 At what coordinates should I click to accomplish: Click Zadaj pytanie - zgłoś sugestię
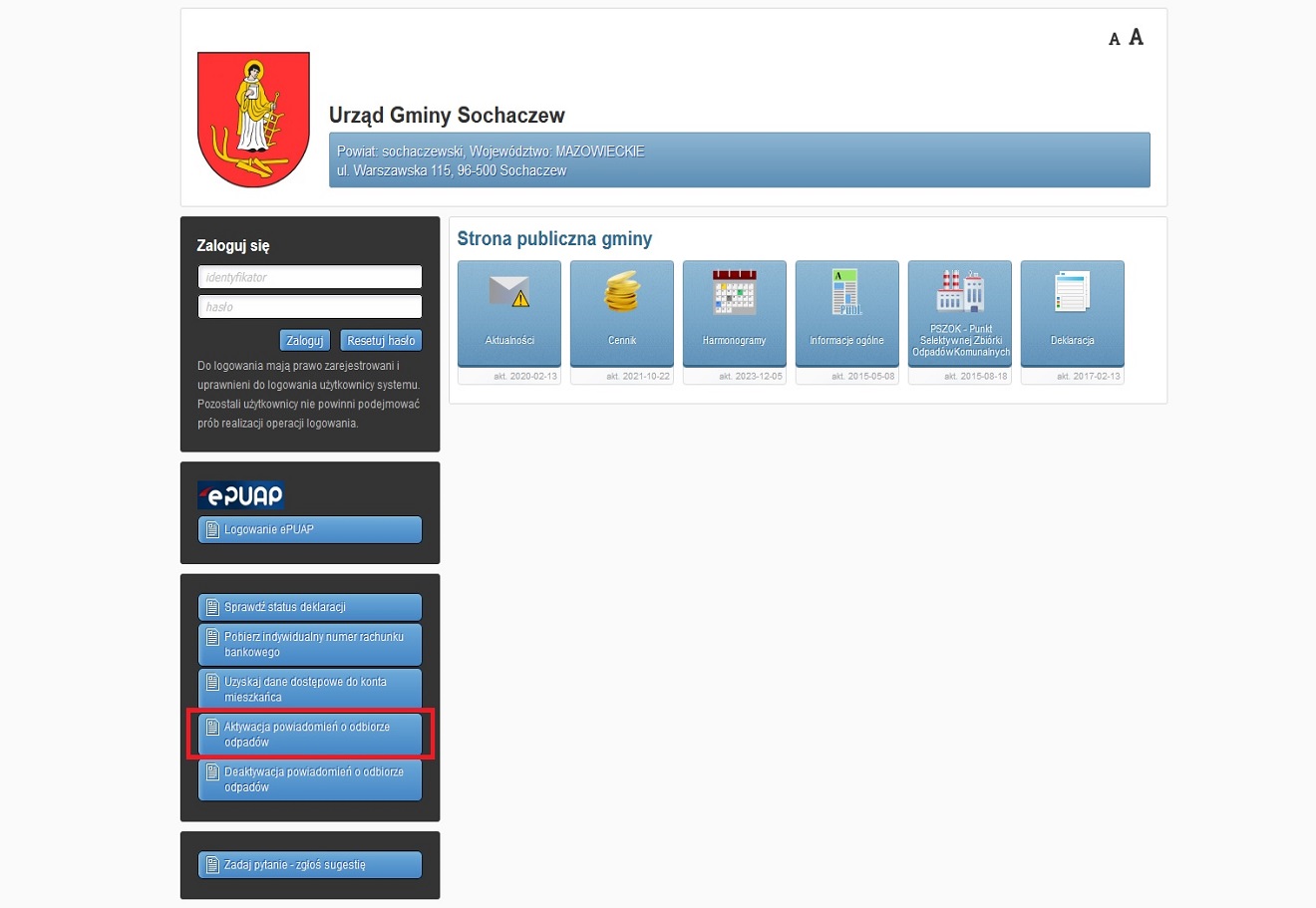tap(310, 865)
